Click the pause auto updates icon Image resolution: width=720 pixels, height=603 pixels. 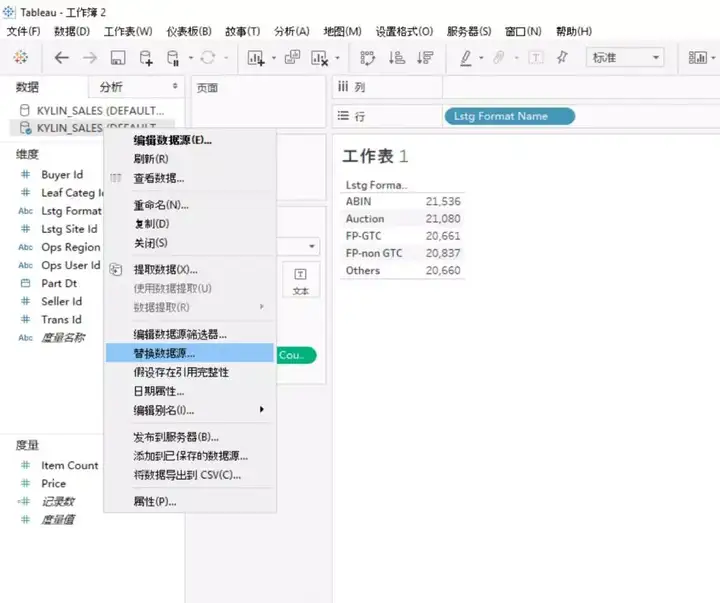pyautogui.click(x=173, y=58)
